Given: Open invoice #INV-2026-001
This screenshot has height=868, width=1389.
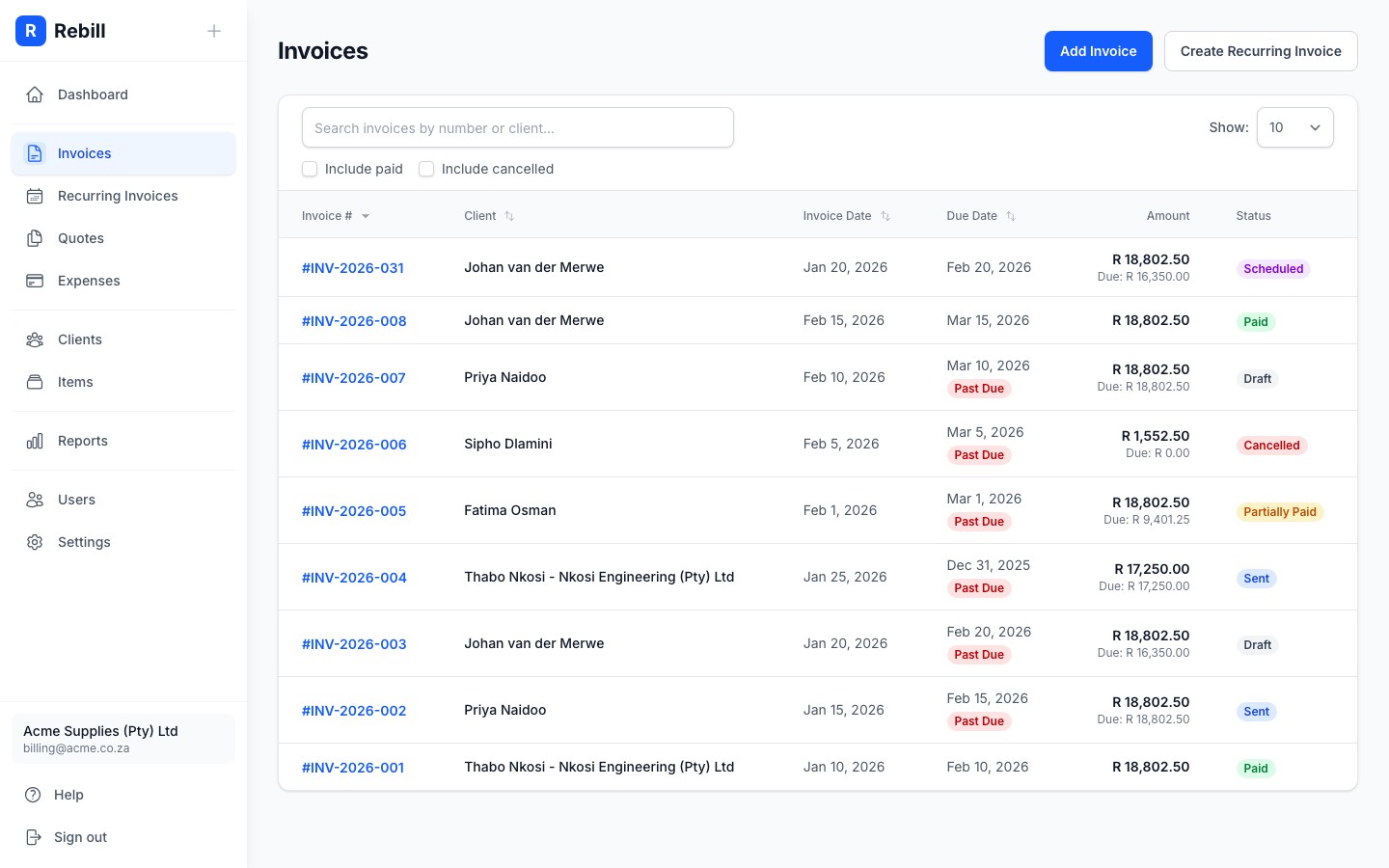Looking at the screenshot, I should point(352,767).
